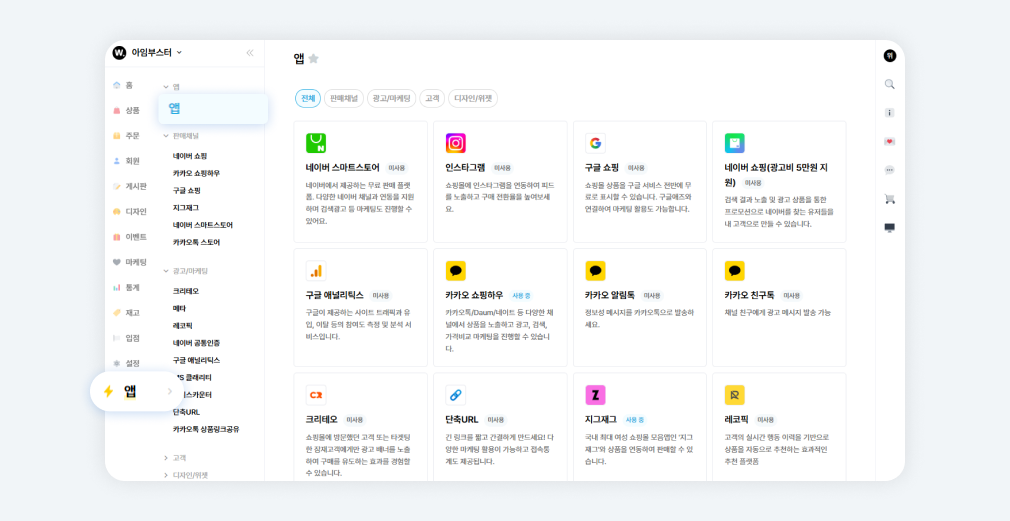This screenshot has width=1010, height=521.
Task: Select the 전체 filter tab
Action: (308, 99)
